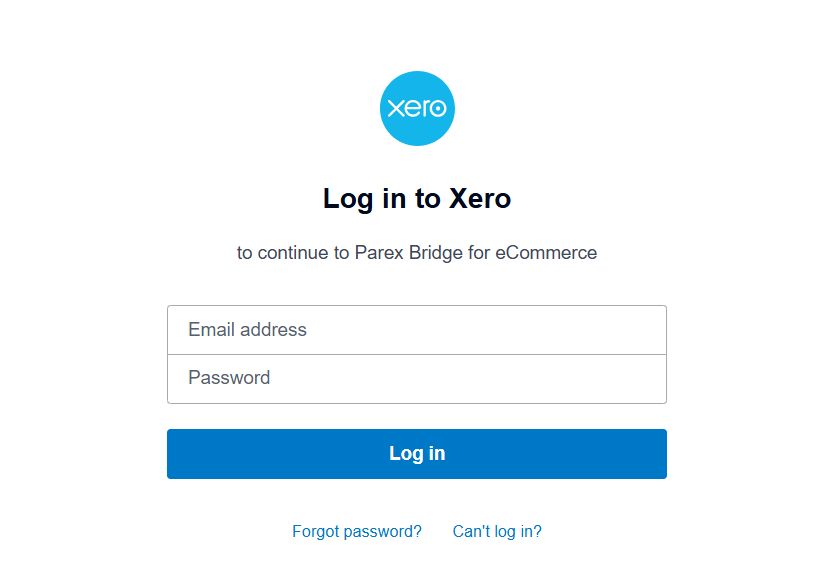Click the white Log in button label

click(x=417, y=454)
